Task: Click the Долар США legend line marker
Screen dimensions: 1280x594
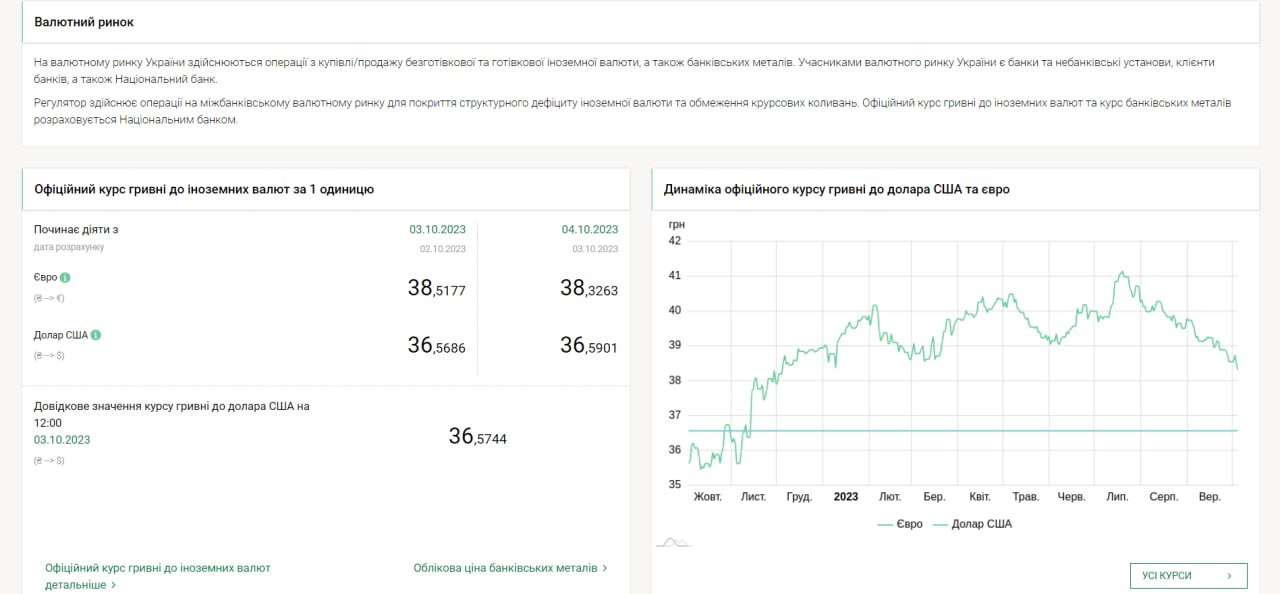Action: click(939, 524)
